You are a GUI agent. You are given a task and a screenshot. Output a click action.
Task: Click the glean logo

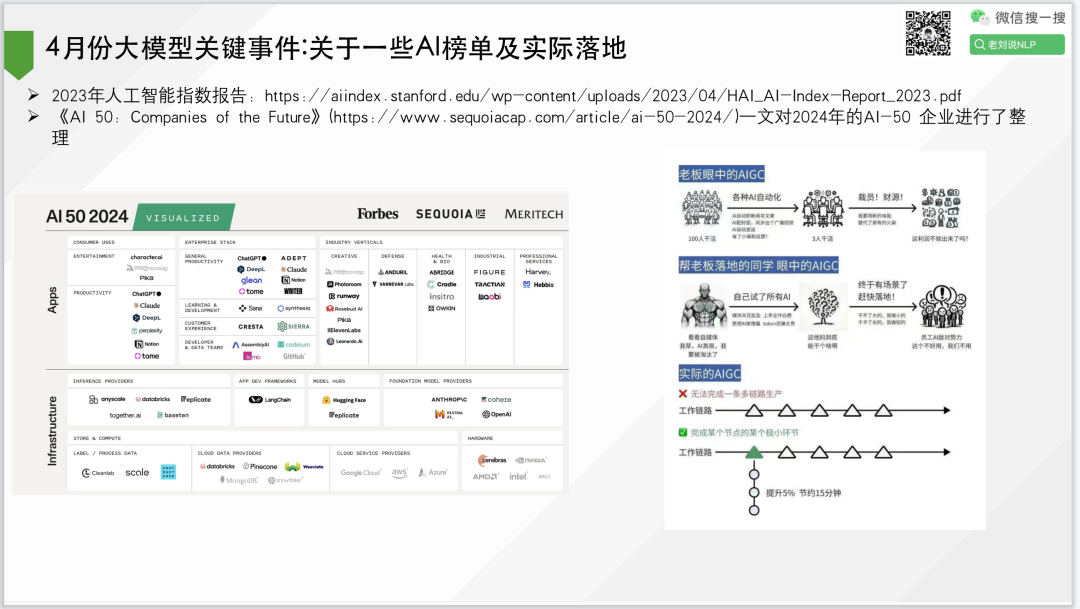point(251,280)
